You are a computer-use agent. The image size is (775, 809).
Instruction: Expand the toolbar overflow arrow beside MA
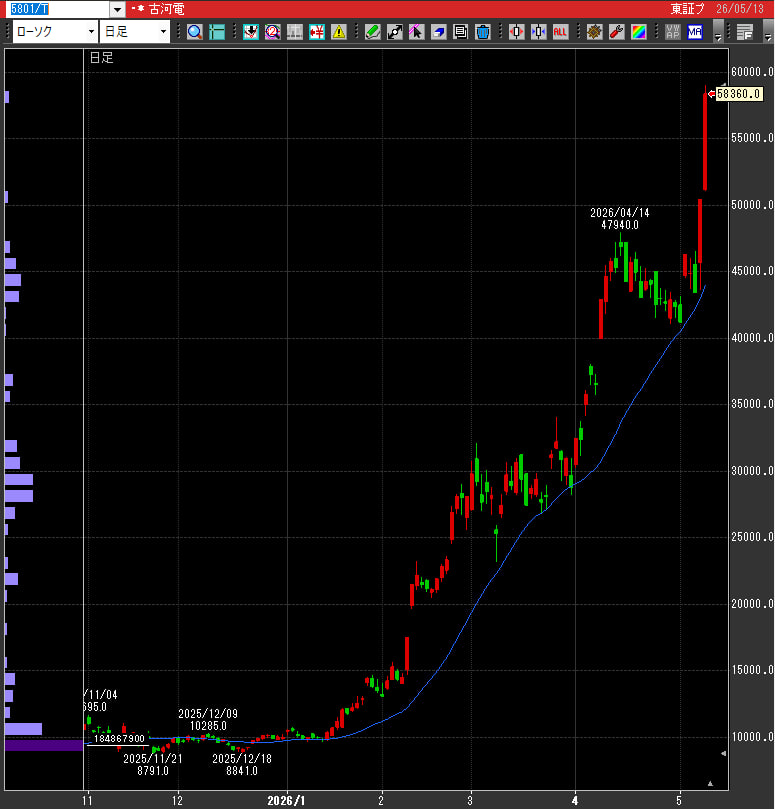point(718,31)
